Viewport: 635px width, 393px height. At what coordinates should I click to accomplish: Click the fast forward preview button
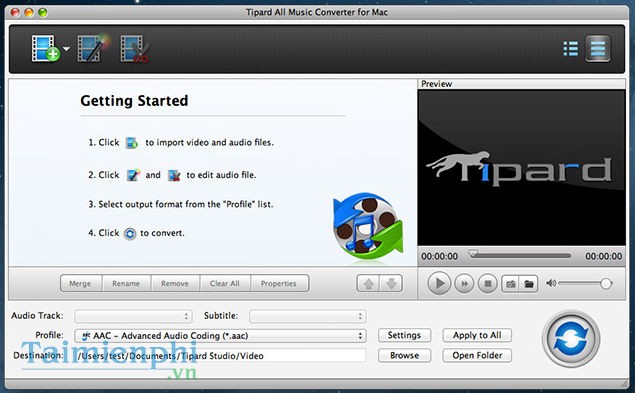click(x=464, y=284)
